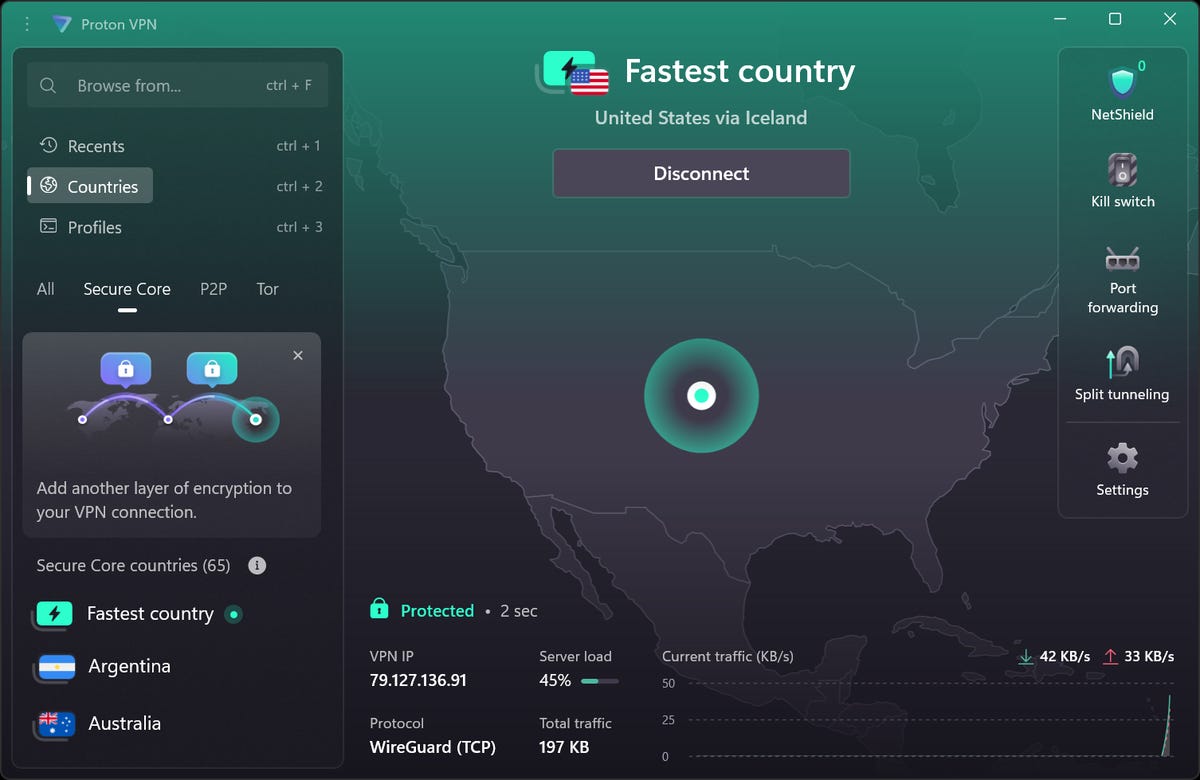Image resolution: width=1200 pixels, height=780 pixels.
Task: Open the NetShield shield icon
Action: 1122,82
